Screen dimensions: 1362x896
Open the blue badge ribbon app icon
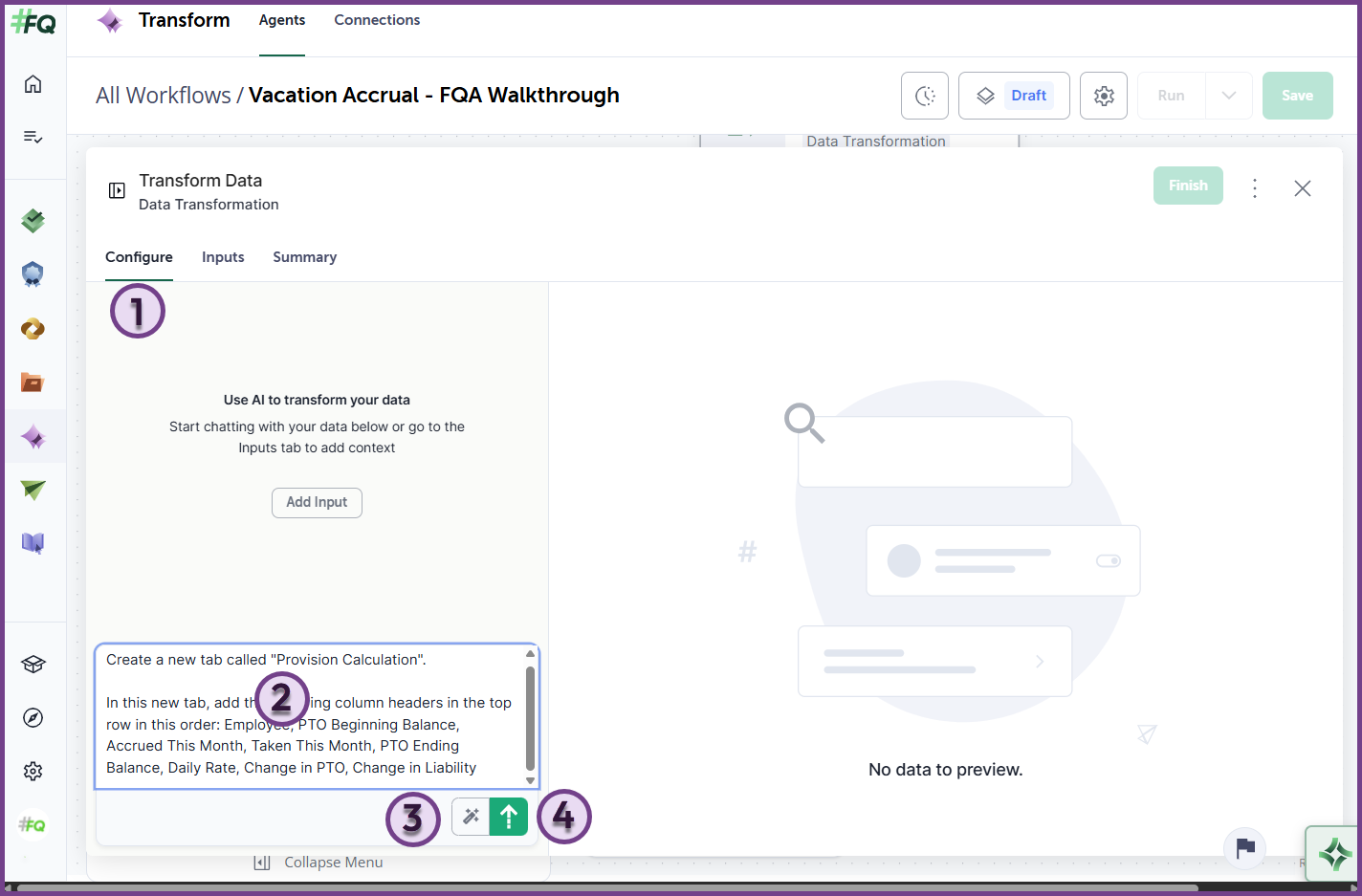coord(33,275)
